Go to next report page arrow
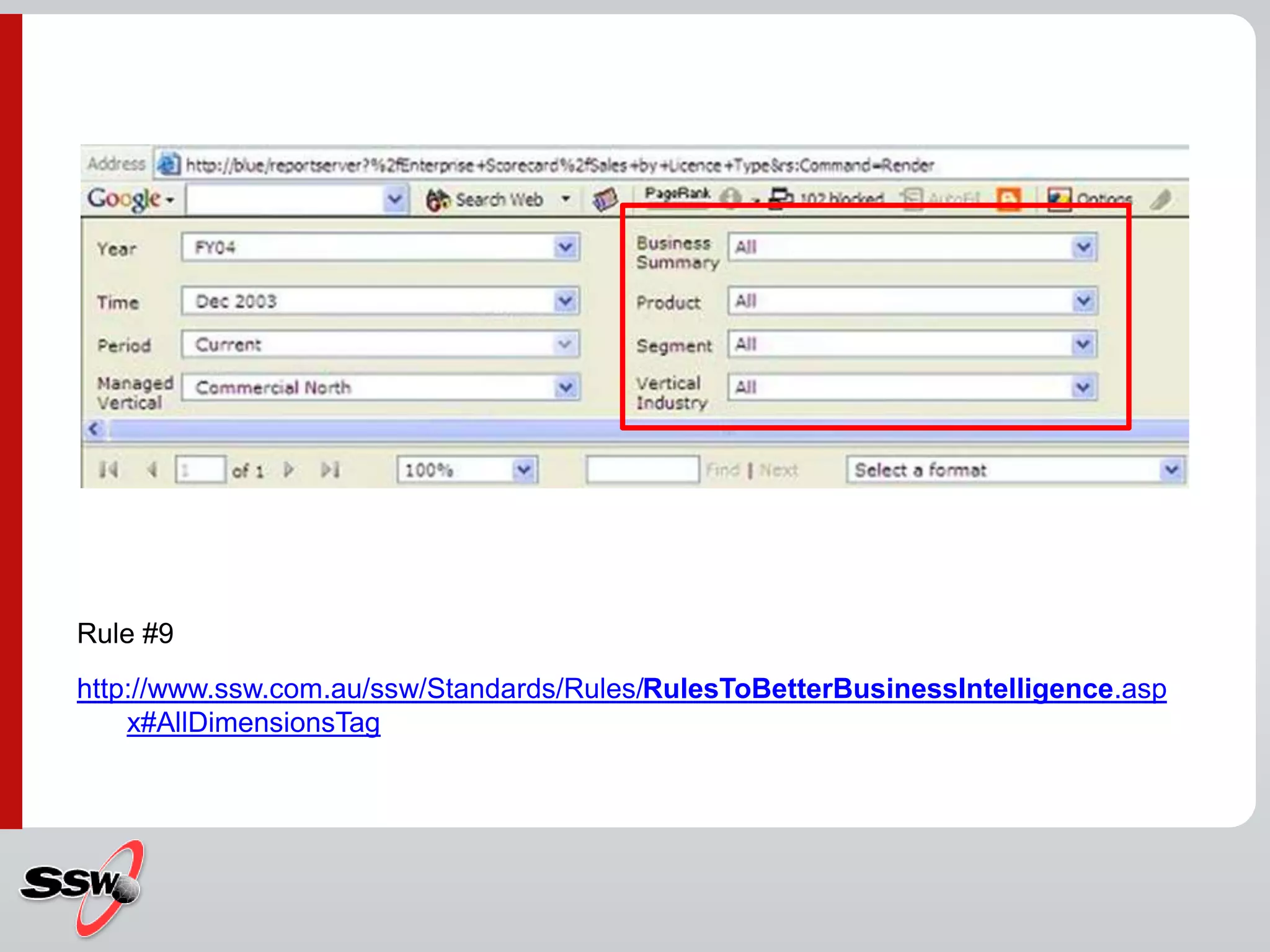The width and height of the screenshot is (1270, 952). [288, 470]
